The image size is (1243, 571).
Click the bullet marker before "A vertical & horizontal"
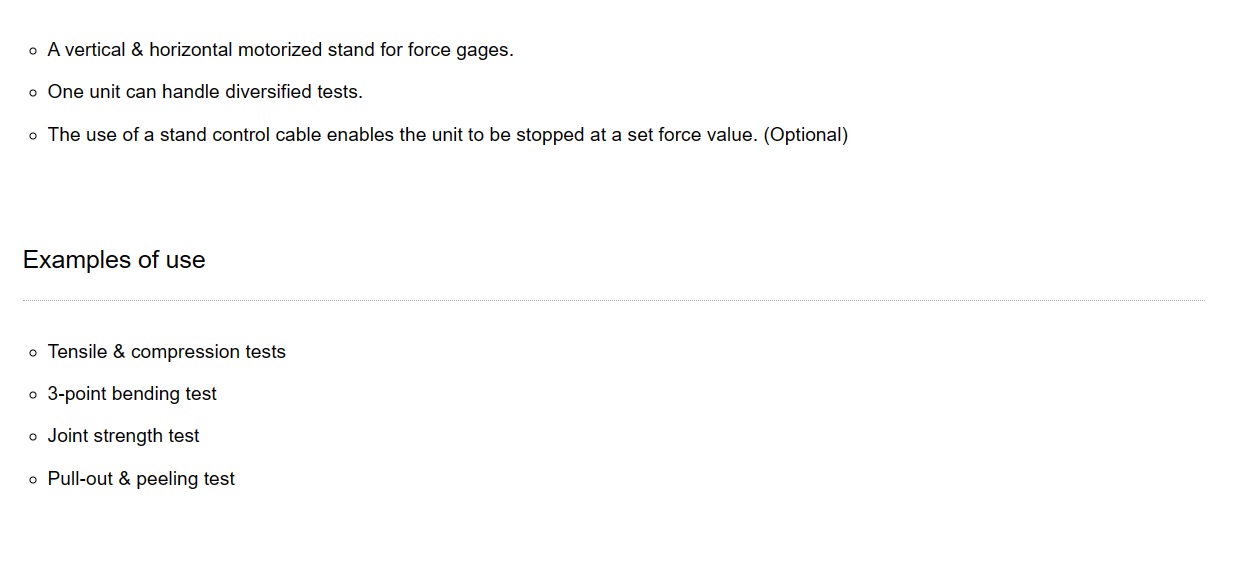point(34,51)
